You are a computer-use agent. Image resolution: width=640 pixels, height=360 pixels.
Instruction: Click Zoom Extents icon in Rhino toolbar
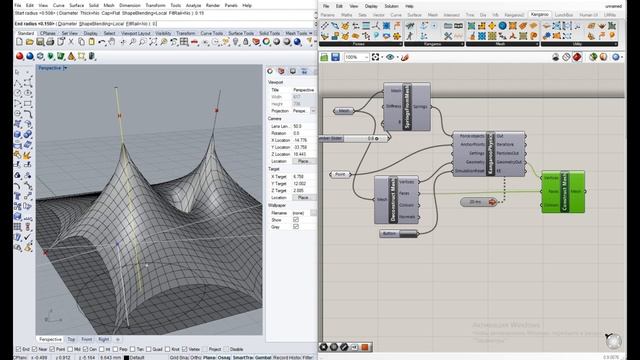[153, 42]
